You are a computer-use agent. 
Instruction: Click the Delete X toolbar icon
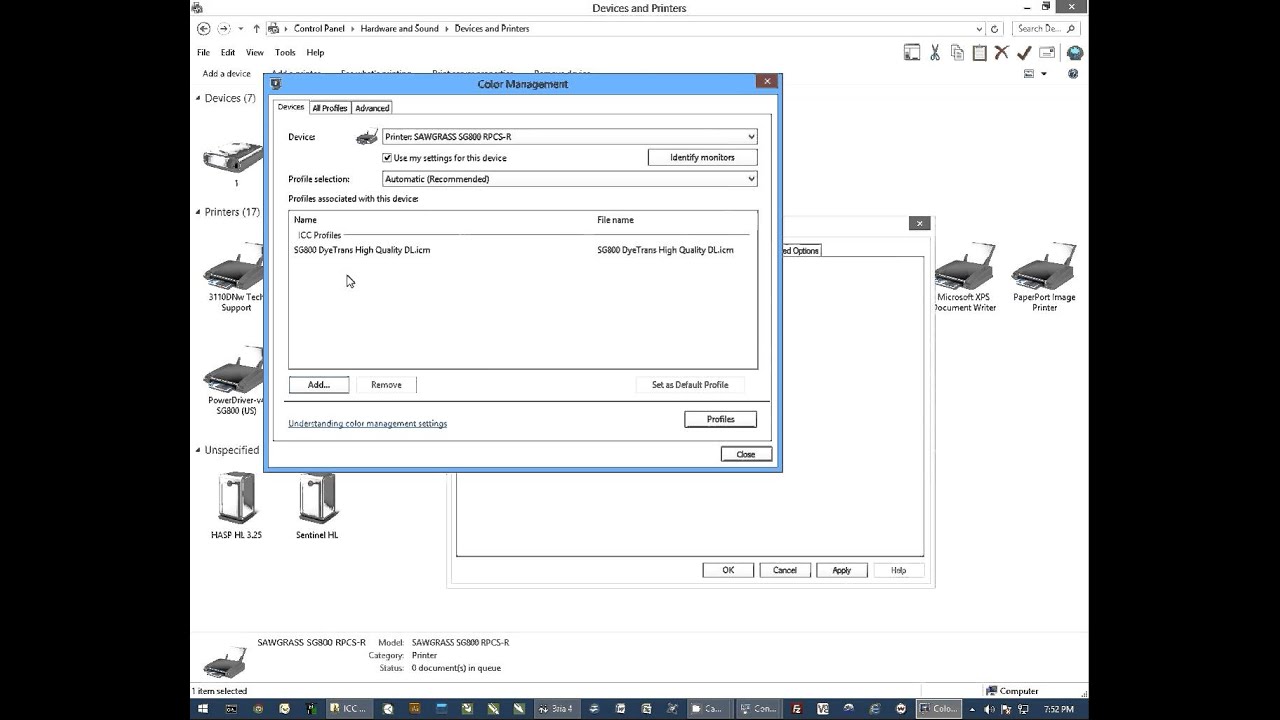click(1002, 53)
